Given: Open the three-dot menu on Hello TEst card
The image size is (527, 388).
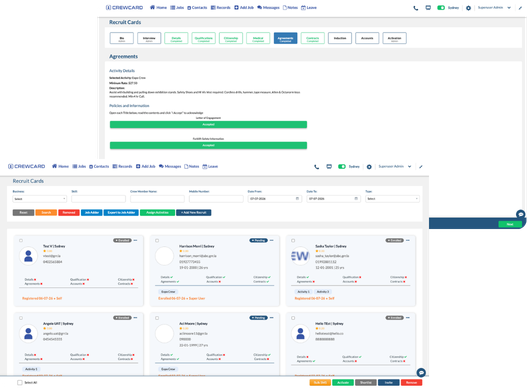Looking at the screenshot, I should [408, 318].
